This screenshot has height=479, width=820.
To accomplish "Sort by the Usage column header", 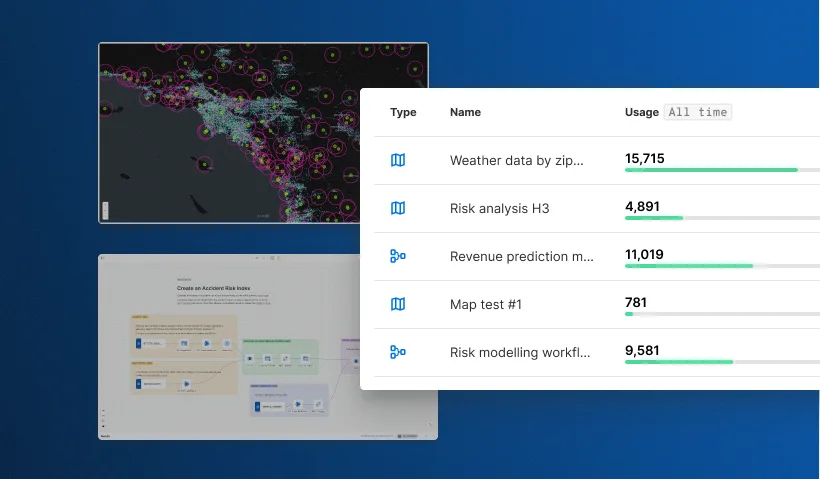I will [642, 112].
